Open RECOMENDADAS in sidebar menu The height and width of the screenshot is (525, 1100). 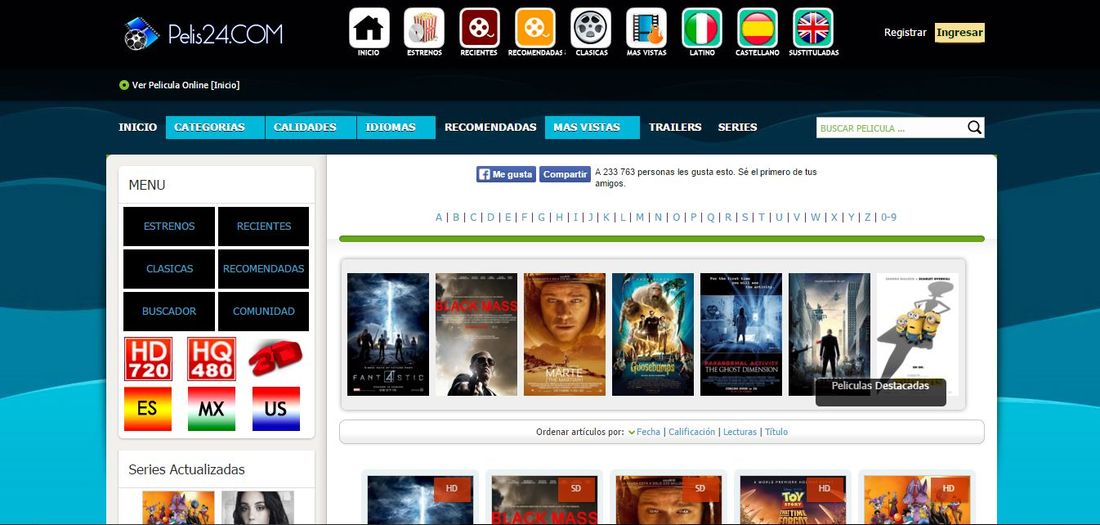click(x=264, y=269)
